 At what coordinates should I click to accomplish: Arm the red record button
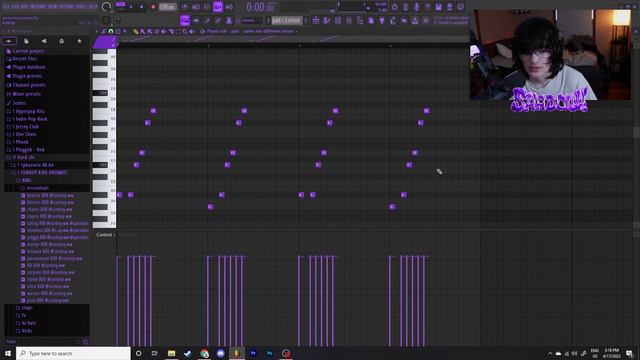coord(153,7)
